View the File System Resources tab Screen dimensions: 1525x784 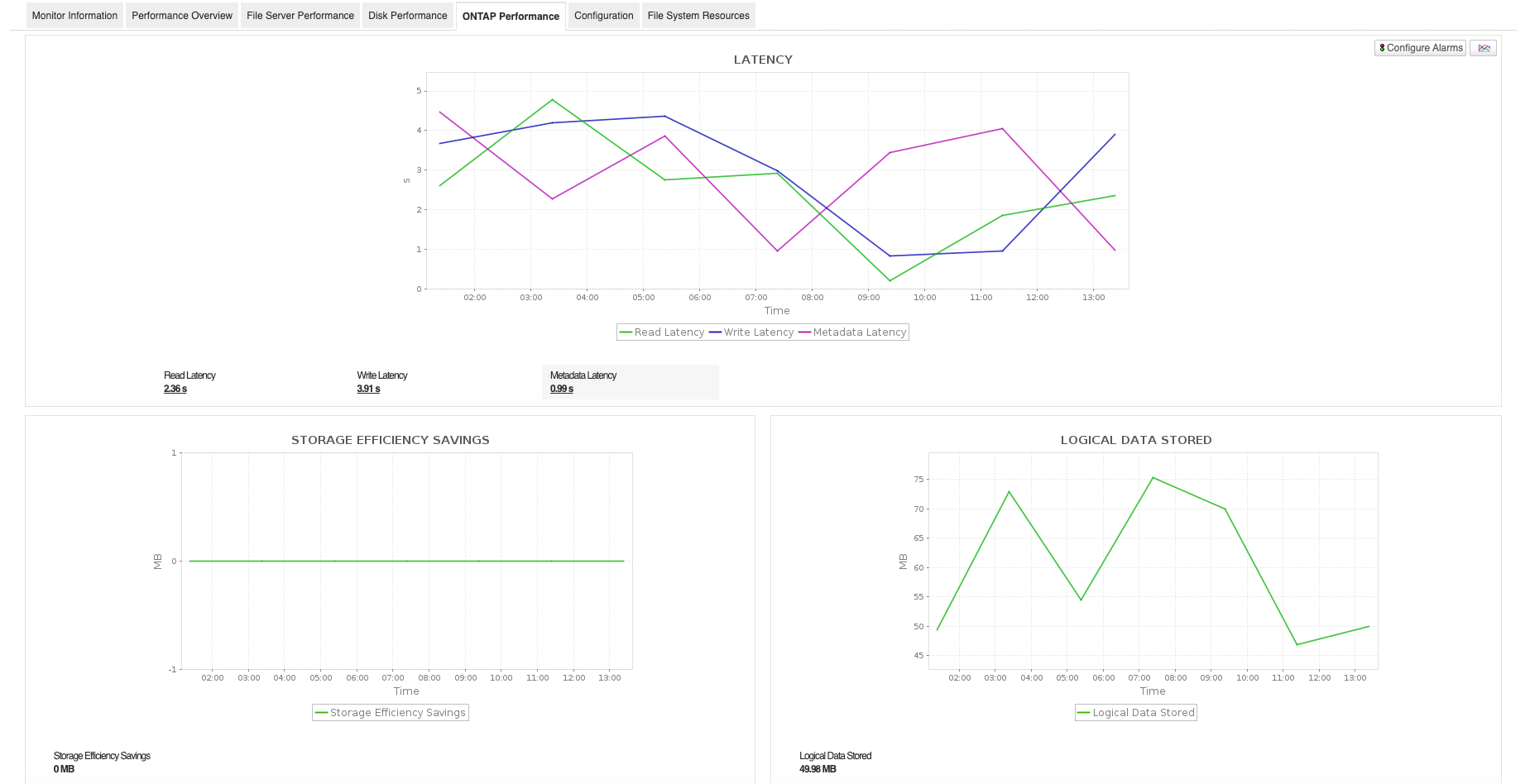(x=698, y=16)
